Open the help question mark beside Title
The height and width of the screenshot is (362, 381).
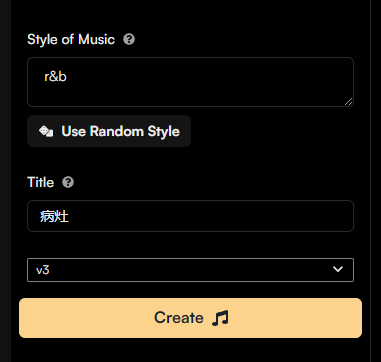click(68, 182)
